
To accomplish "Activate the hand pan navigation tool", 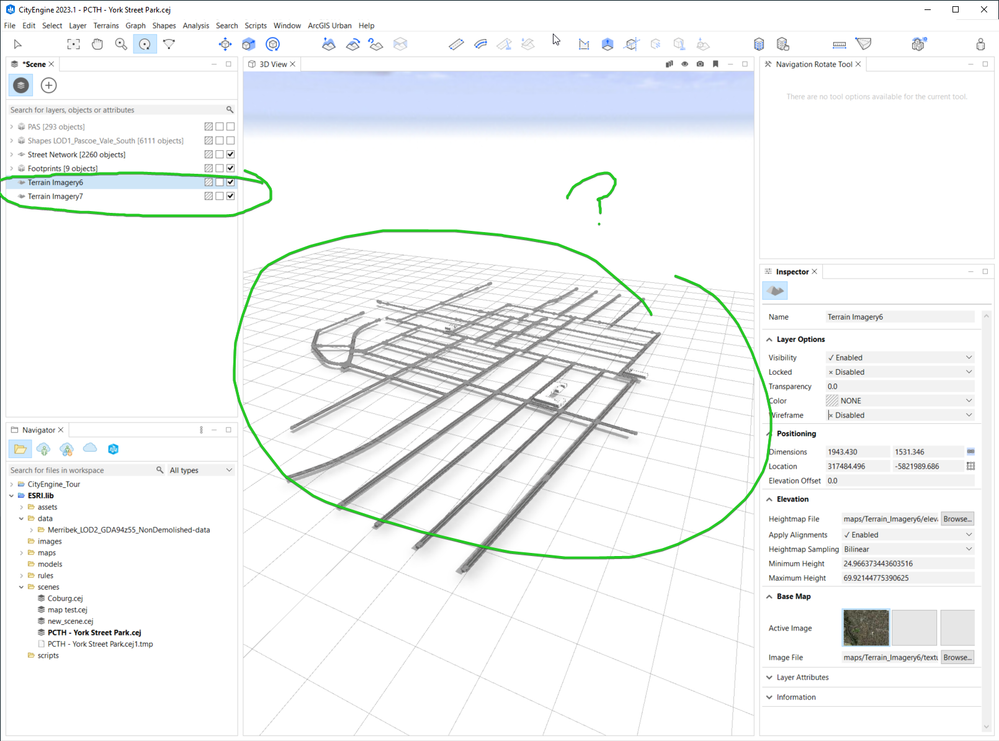I will [97, 44].
